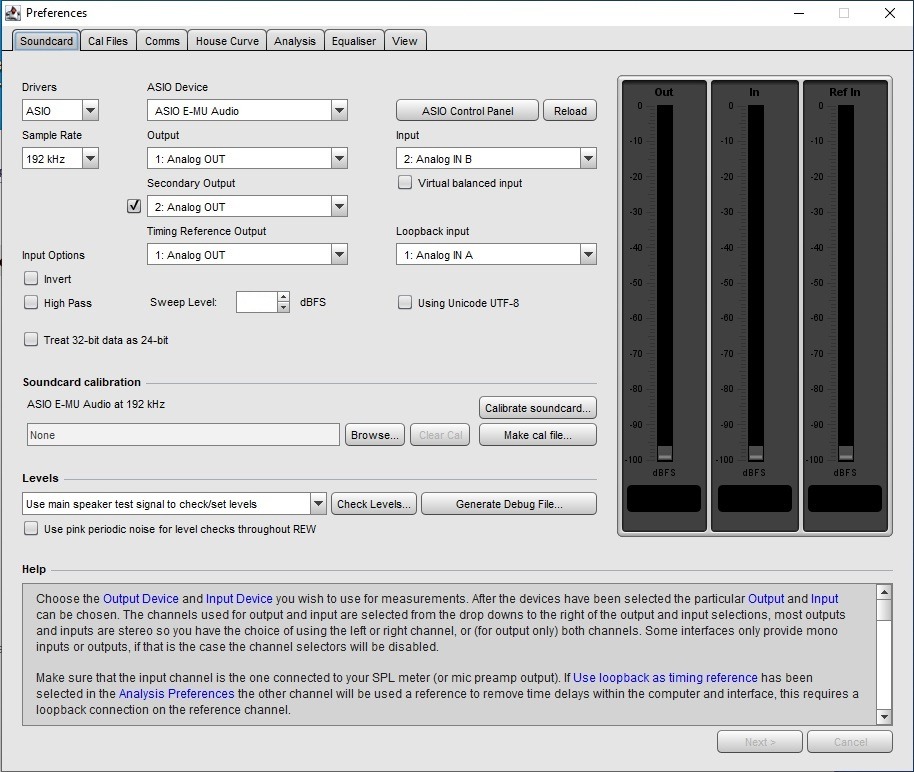Click the Help scrollbar up arrow

pos(884,592)
